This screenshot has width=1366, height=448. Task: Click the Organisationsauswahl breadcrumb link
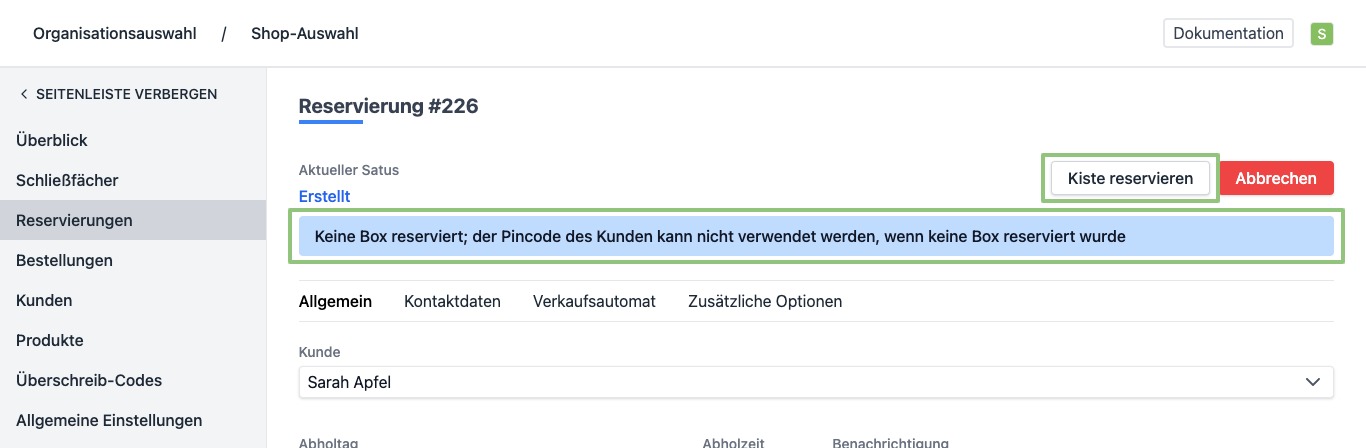[115, 34]
